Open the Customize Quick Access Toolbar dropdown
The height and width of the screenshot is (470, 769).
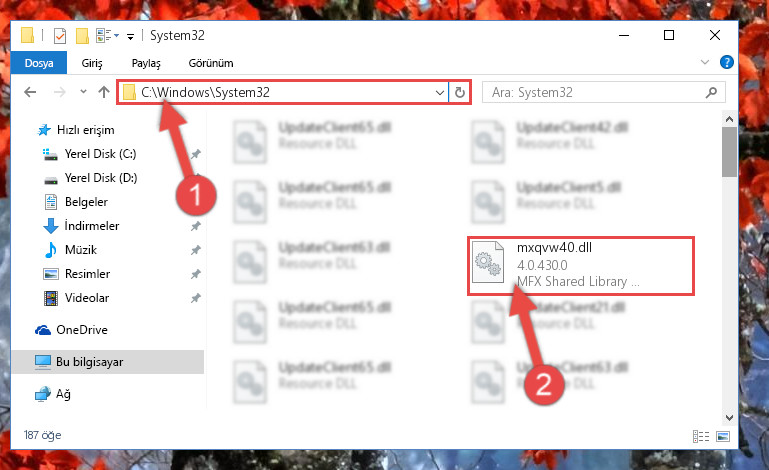(x=130, y=36)
